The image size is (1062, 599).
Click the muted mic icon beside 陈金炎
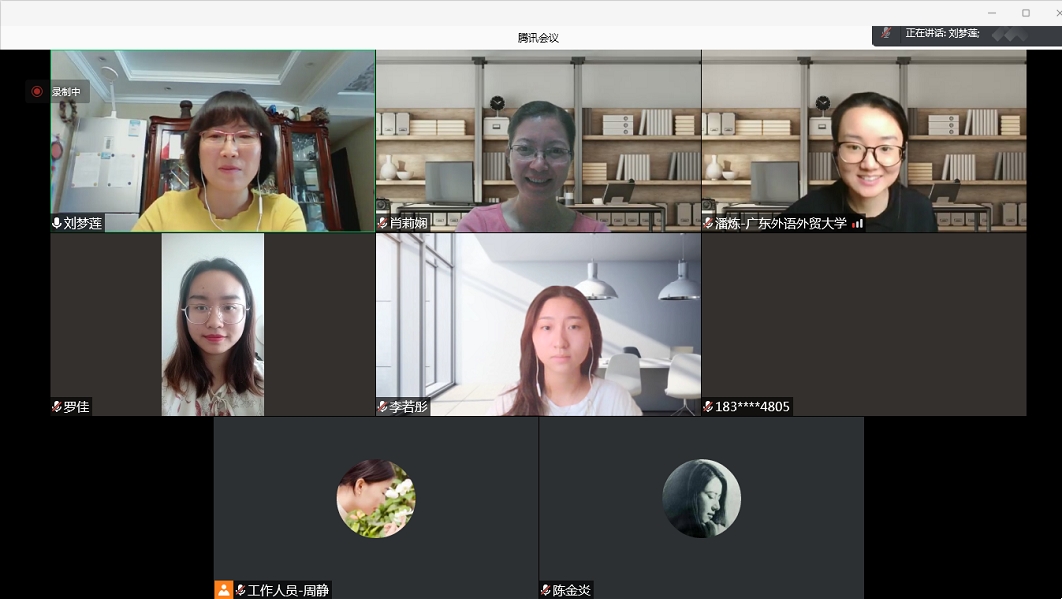tap(546, 590)
